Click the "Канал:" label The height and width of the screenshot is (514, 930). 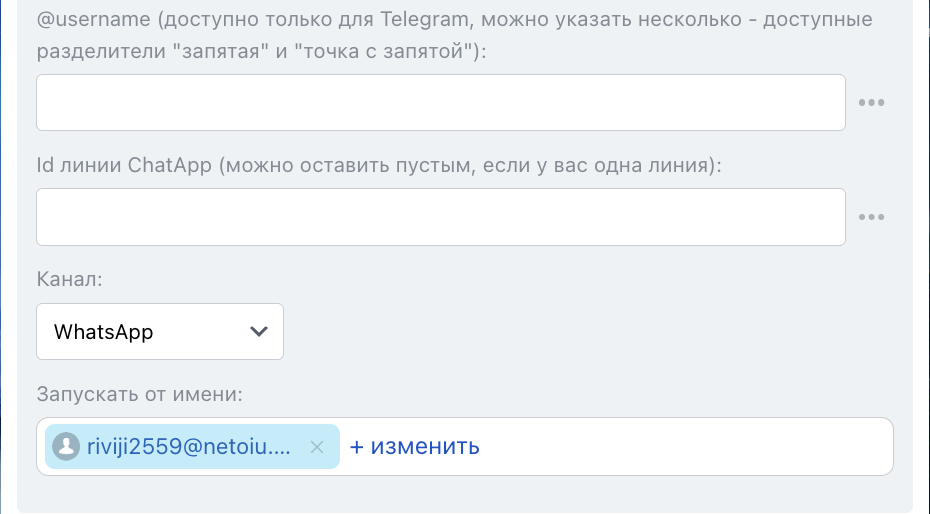(x=69, y=280)
